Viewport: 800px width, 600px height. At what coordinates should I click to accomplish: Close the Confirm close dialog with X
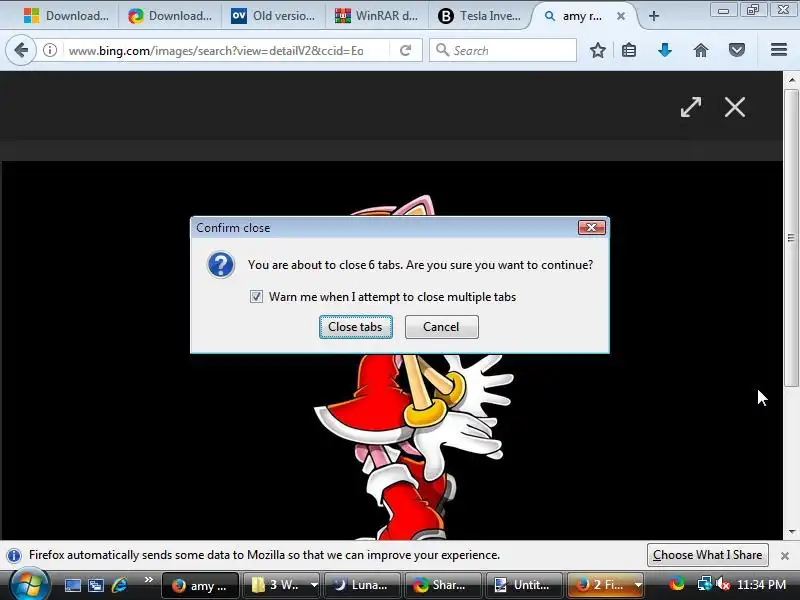592,228
